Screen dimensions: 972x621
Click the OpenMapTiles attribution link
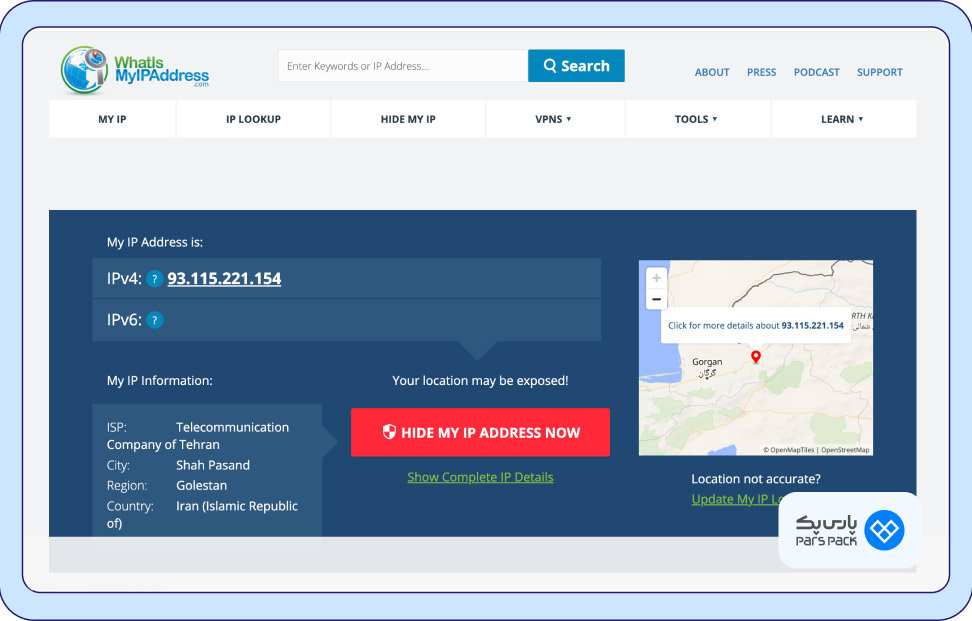tap(789, 450)
